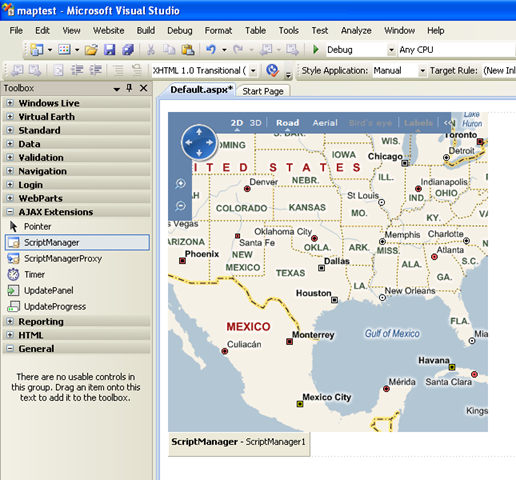This screenshot has height=480, width=516.
Task: Start debugging with green play icon
Action: (x=316, y=50)
